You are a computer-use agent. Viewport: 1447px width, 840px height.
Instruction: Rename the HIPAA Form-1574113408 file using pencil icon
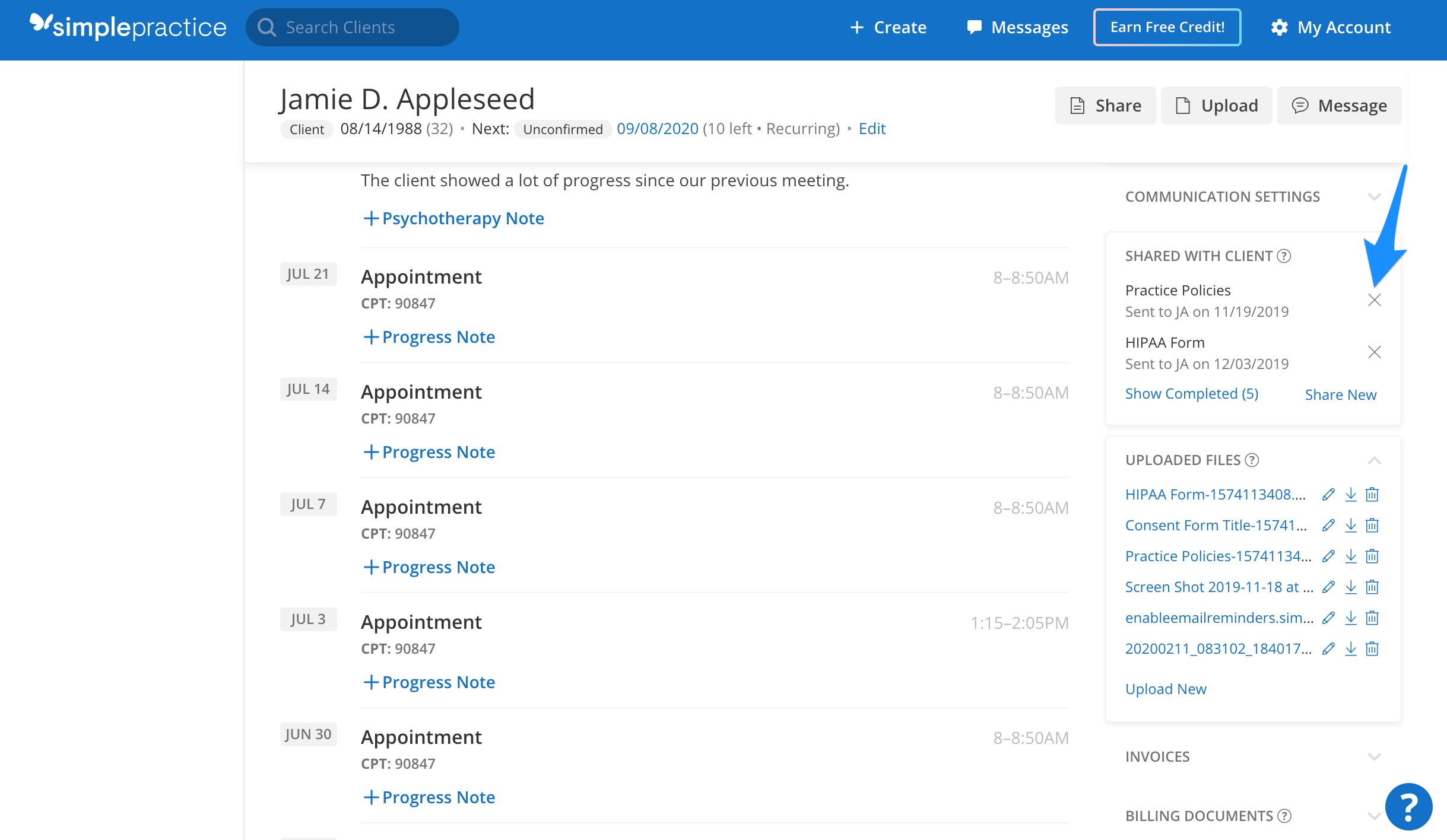click(x=1329, y=494)
